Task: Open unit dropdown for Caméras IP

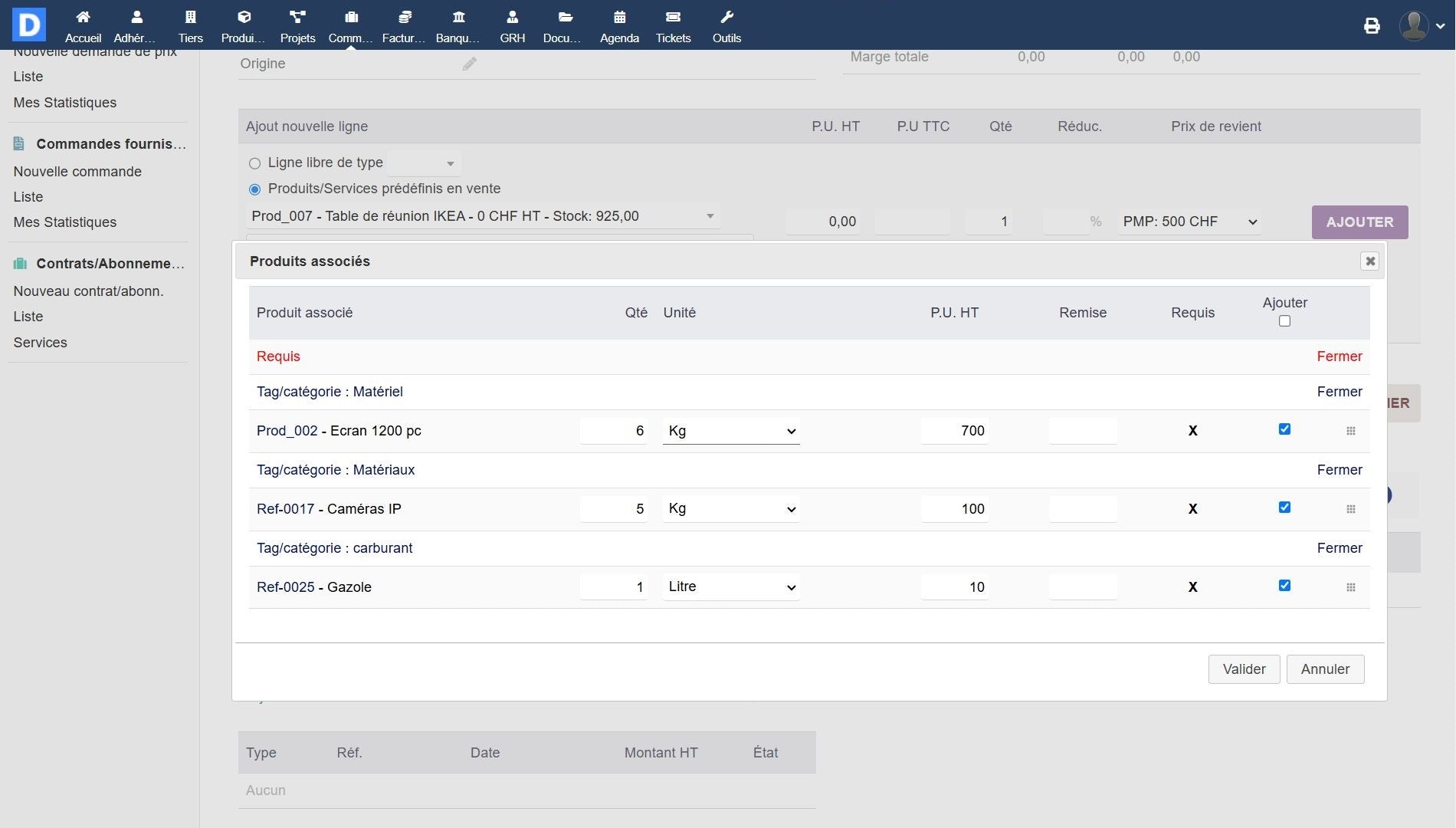Action: tap(730, 509)
